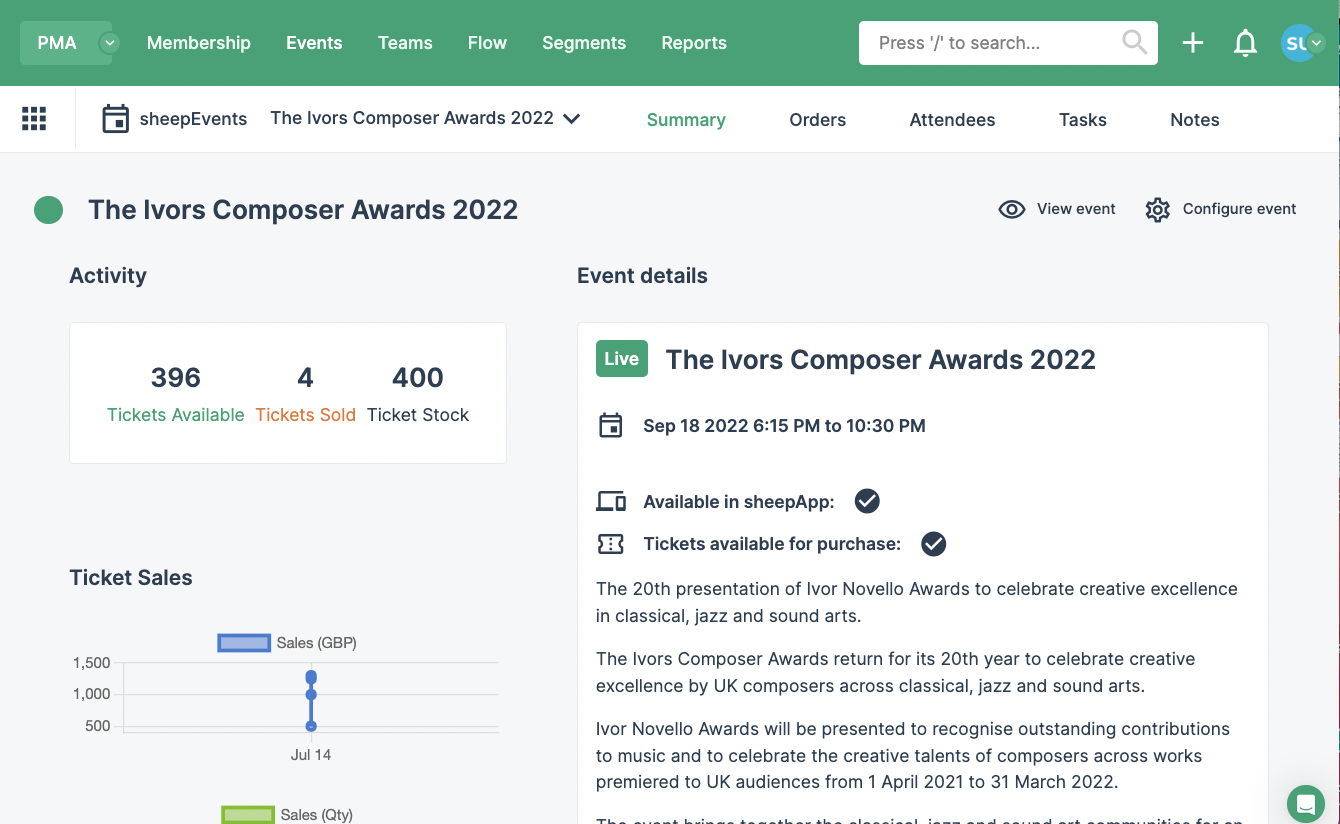
Task: Expand The Ivors Composer Awards 2022 event selector
Action: coord(571,118)
